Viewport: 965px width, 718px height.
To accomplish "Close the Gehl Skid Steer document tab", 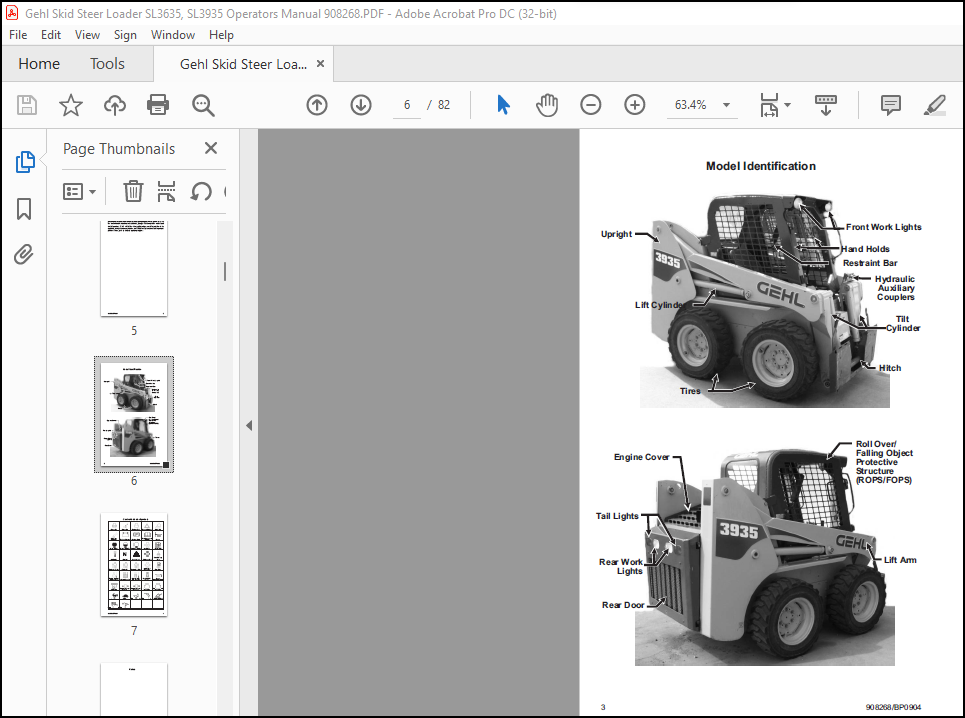I will pyautogui.click(x=320, y=63).
